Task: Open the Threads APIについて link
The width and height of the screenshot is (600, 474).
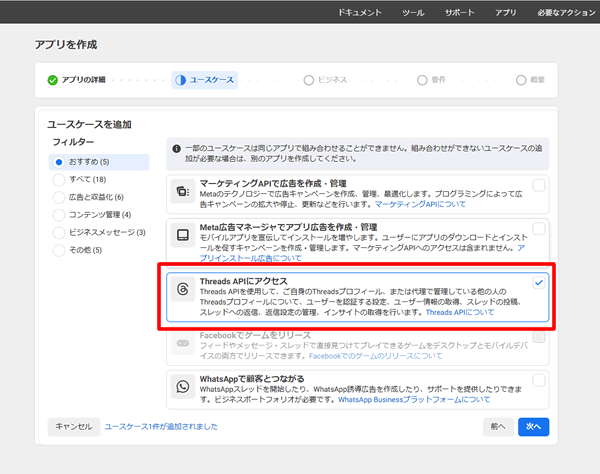Action: tap(460, 312)
